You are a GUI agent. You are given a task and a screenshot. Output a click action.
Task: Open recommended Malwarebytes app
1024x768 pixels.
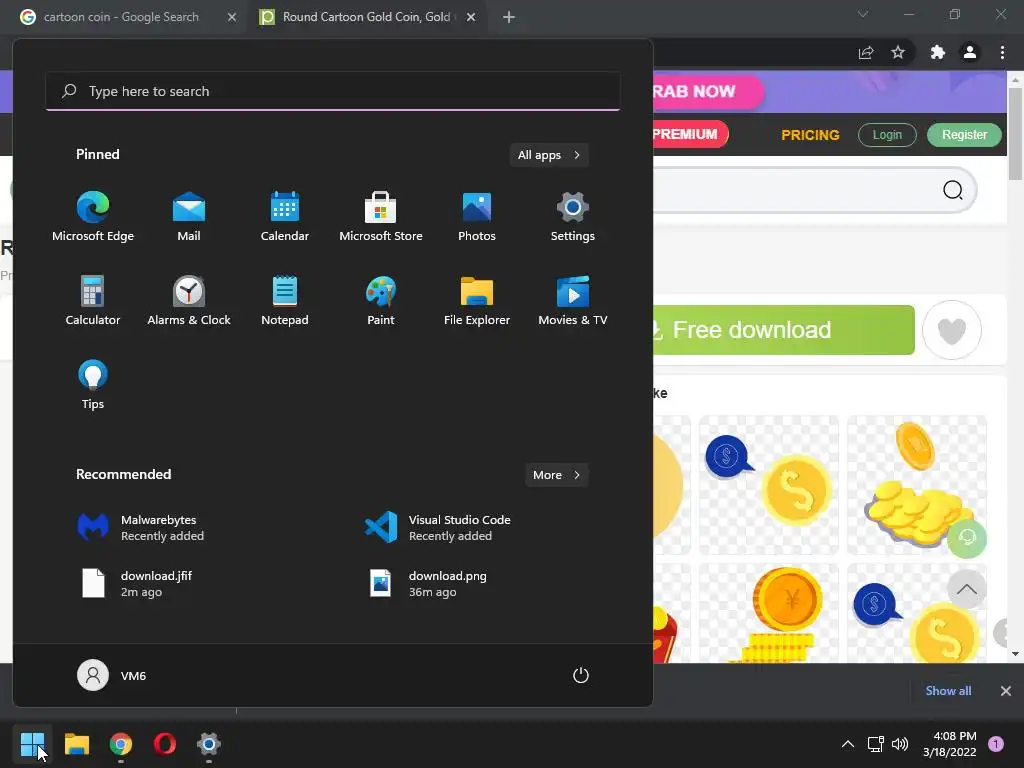[140, 528]
